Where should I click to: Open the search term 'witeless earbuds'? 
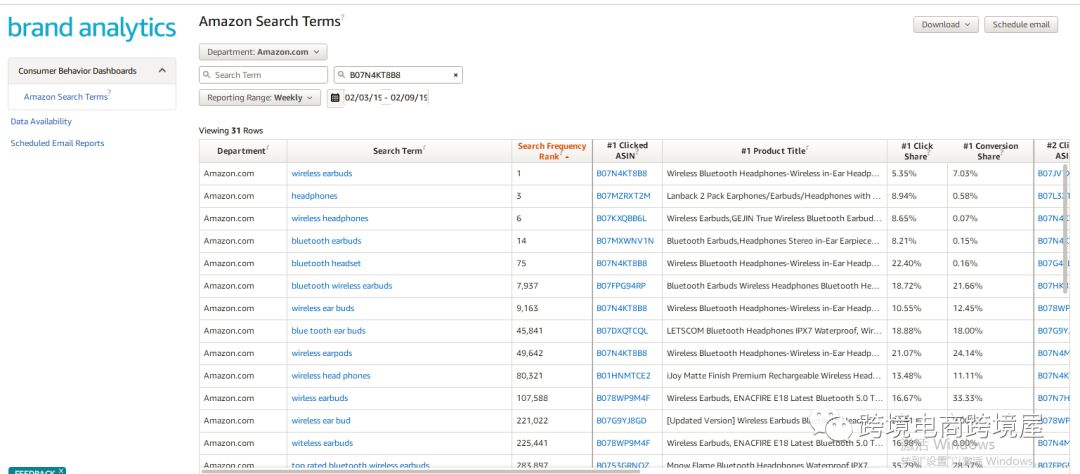(x=322, y=443)
